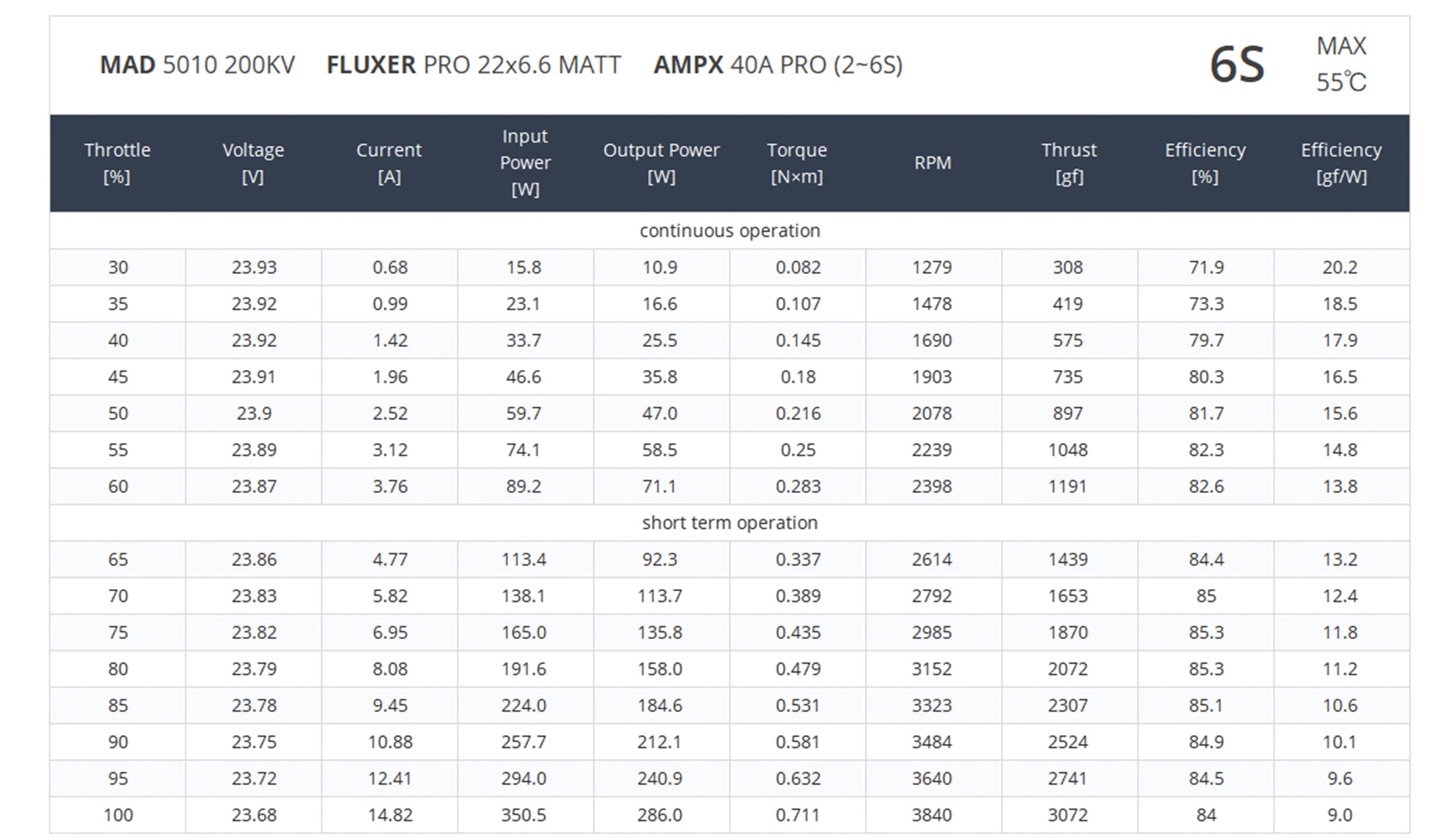Click the torque value 0.337 cell

tap(798, 559)
